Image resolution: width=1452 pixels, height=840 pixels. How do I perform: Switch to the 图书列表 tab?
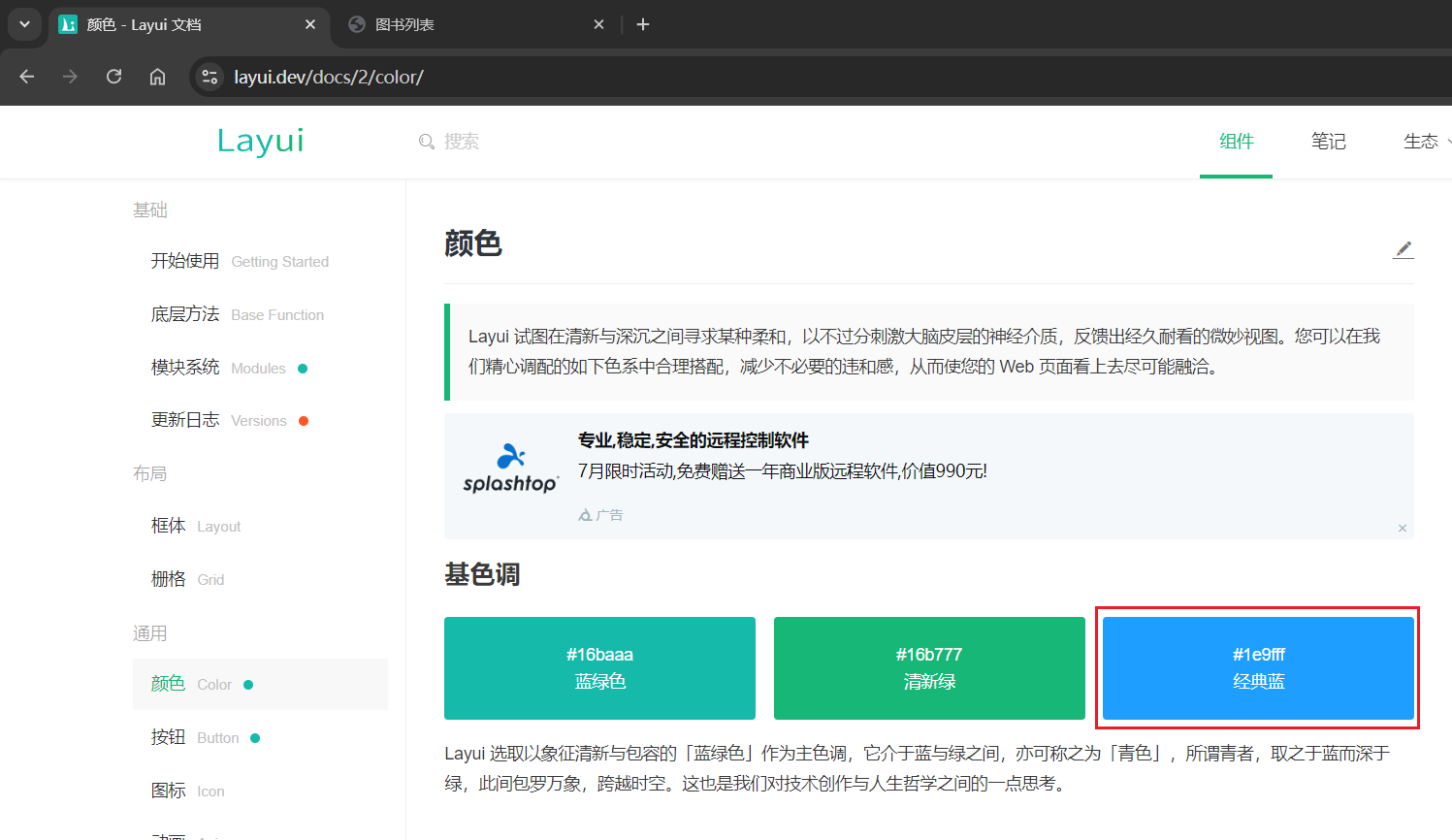coord(476,24)
